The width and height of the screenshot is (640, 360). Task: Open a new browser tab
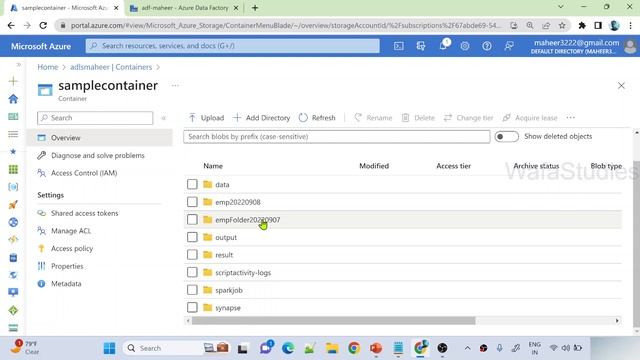[255, 8]
